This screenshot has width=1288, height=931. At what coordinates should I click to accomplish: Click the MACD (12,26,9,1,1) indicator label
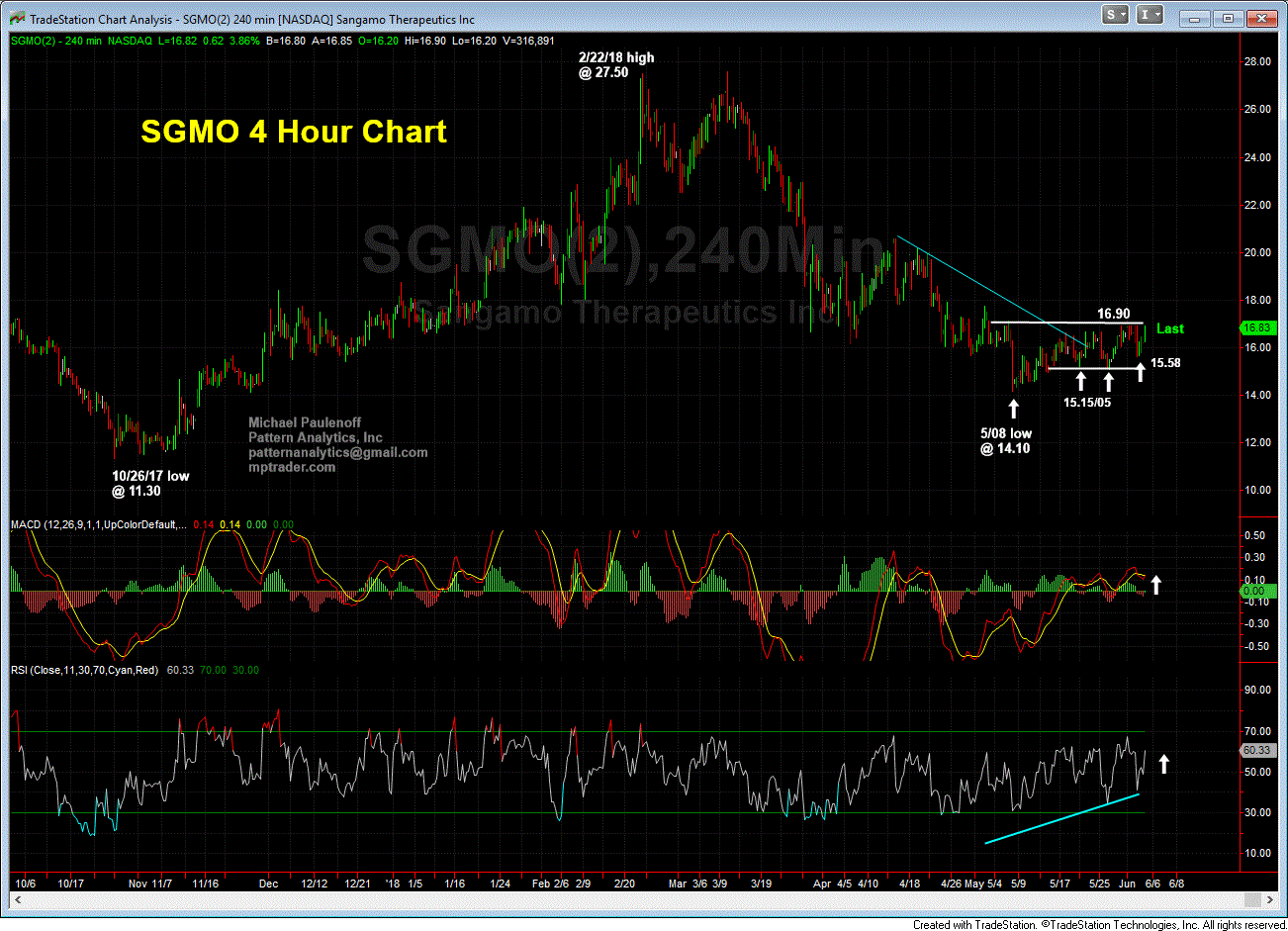coord(98,523)
